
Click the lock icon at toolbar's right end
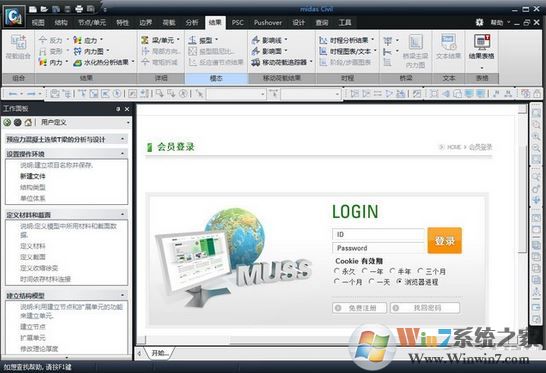(537, 93)
